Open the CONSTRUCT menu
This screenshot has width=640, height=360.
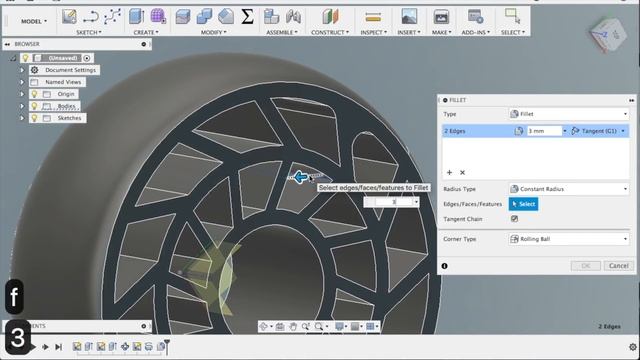tap(330, 32)
